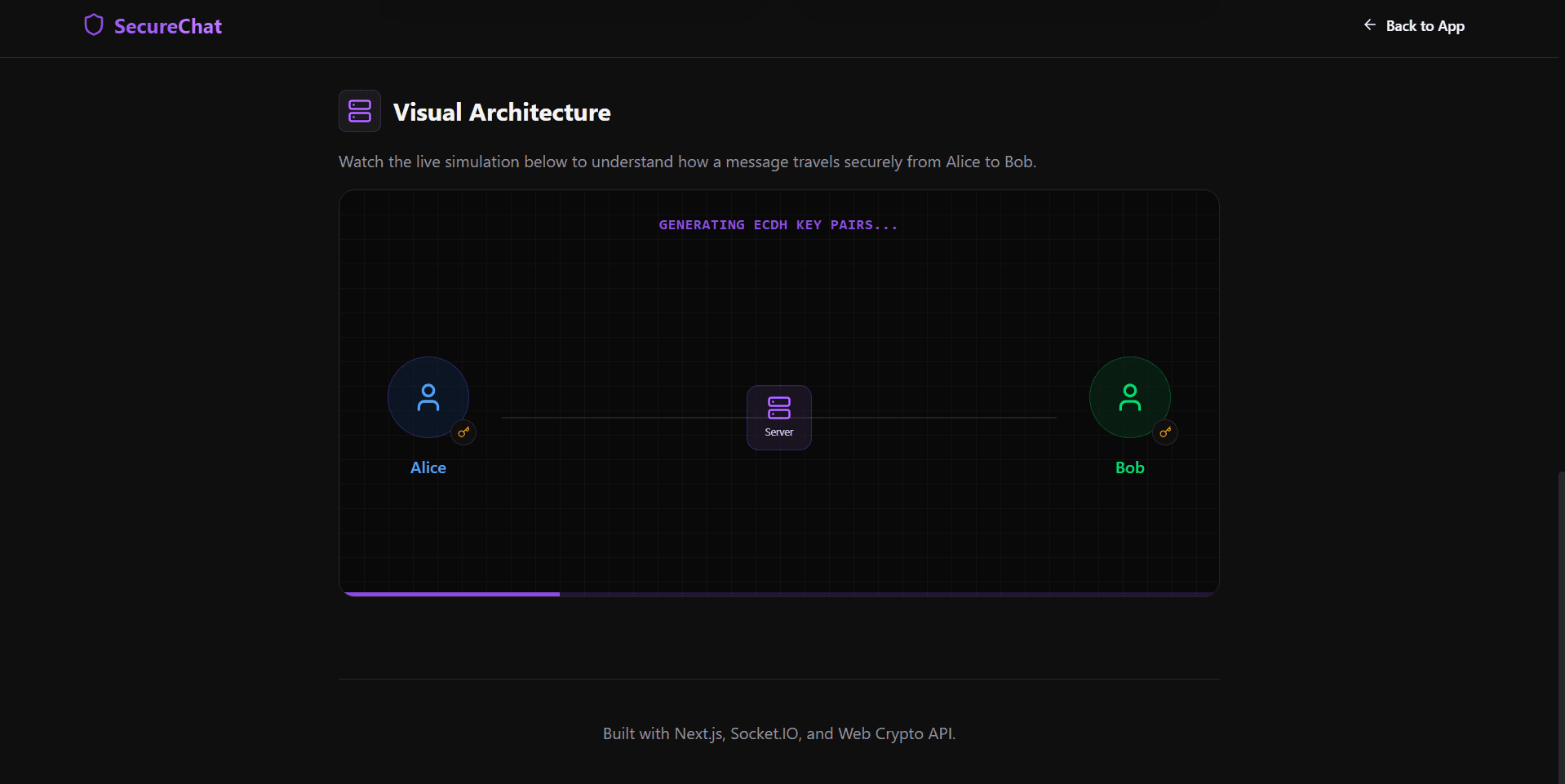Click the SecureChat shield logo icon

click(94, 25)
